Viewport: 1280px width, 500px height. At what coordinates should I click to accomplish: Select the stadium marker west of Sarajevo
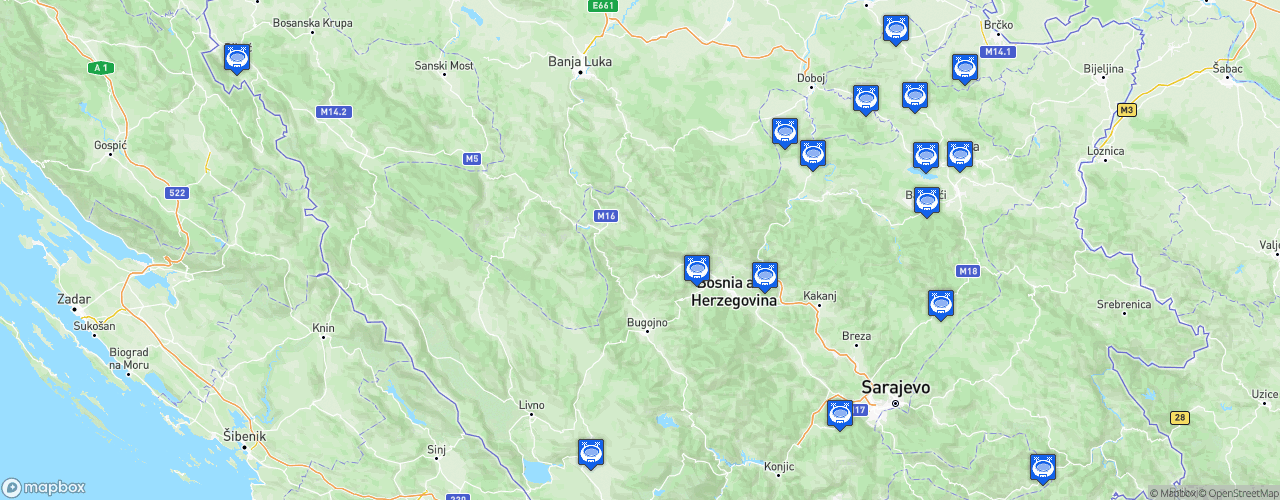pos(840,414)
